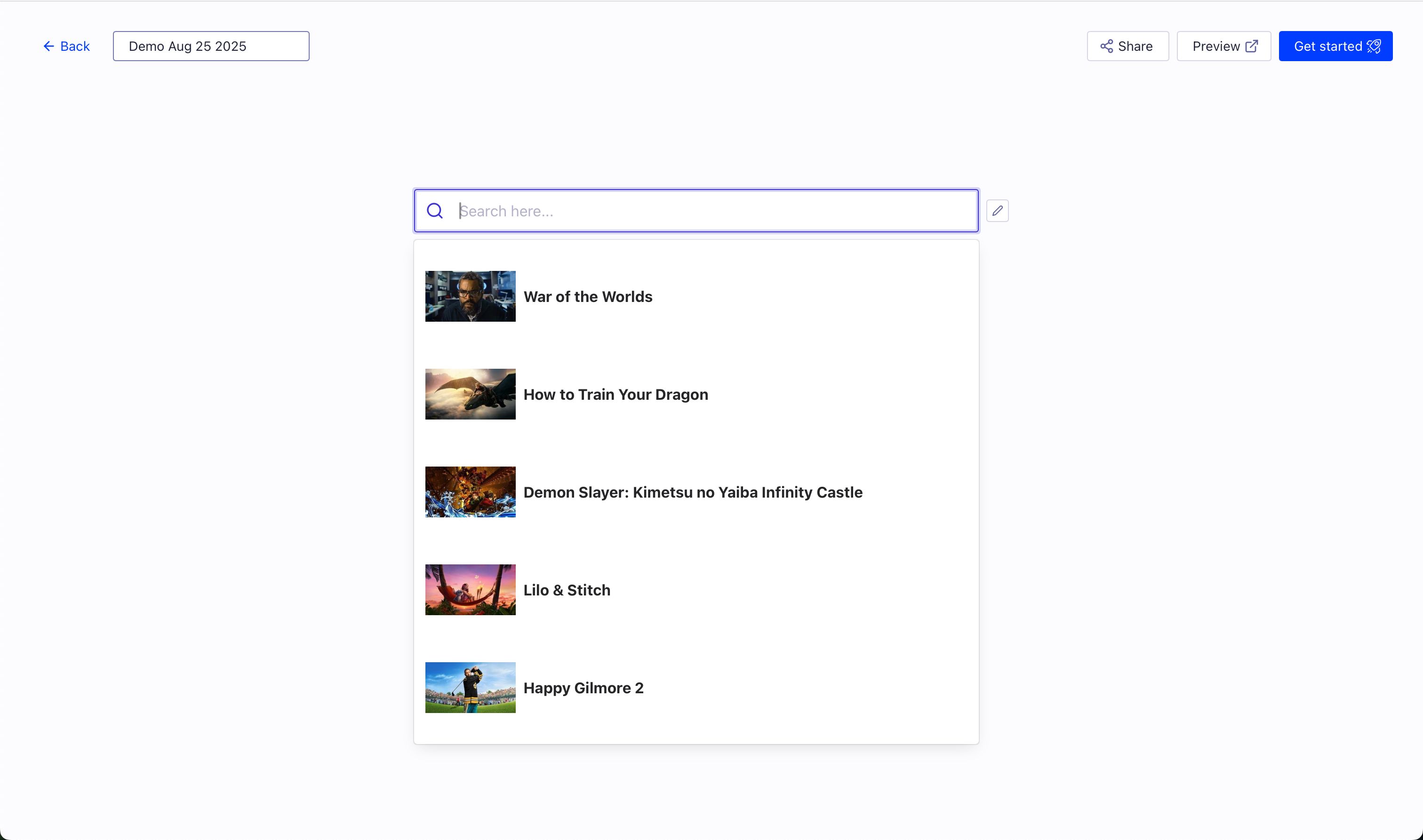This screenshot has height=840, width=1423.
Task: Pick the Lilo & Stitch result title
Action: click(566, 590)
